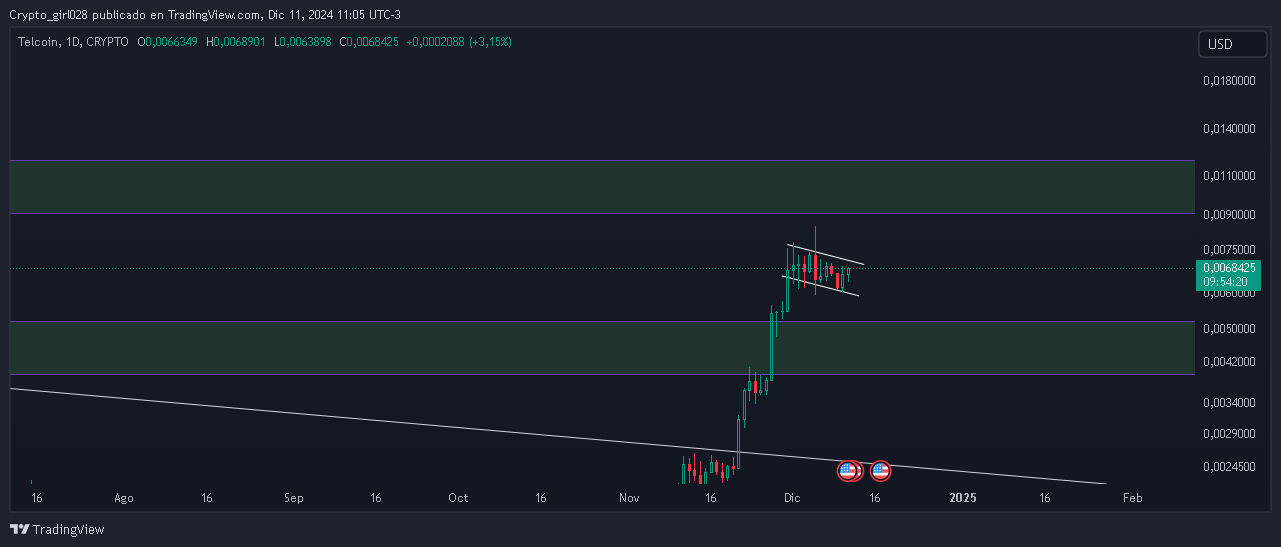
Task: Click the 0,0050000 price axis label
Action: point(1229,329)
